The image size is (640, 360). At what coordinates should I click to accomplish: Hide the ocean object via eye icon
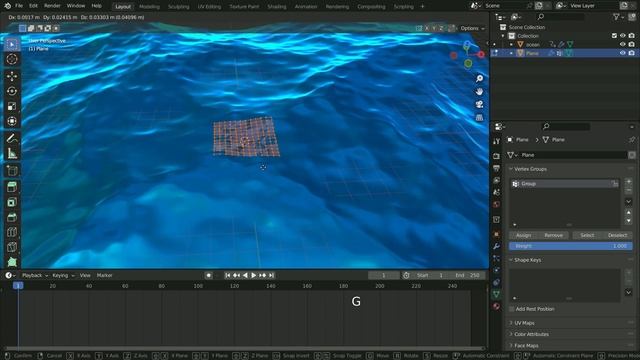(x=622, y=44)
